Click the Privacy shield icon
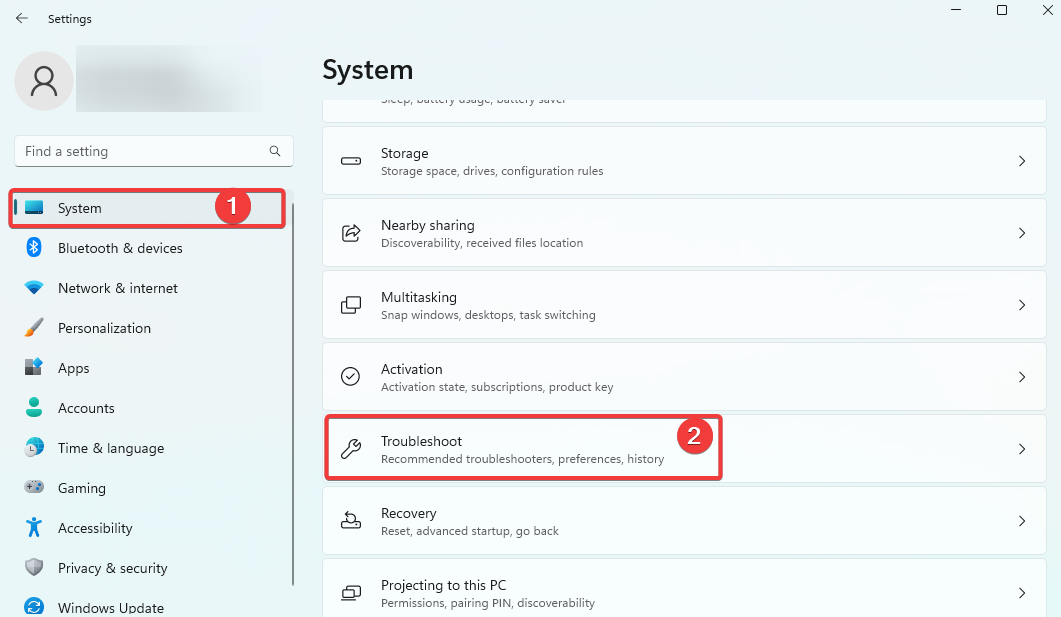This screenshot has height=617, width=1061. (x=34, y=567)
